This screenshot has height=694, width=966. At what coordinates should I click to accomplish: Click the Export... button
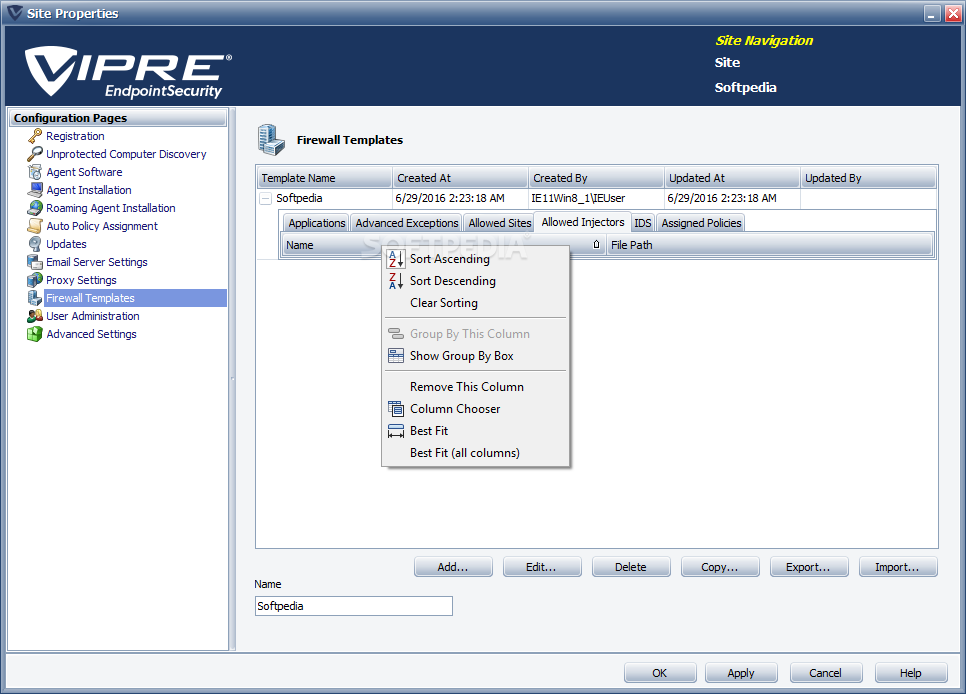808,567
